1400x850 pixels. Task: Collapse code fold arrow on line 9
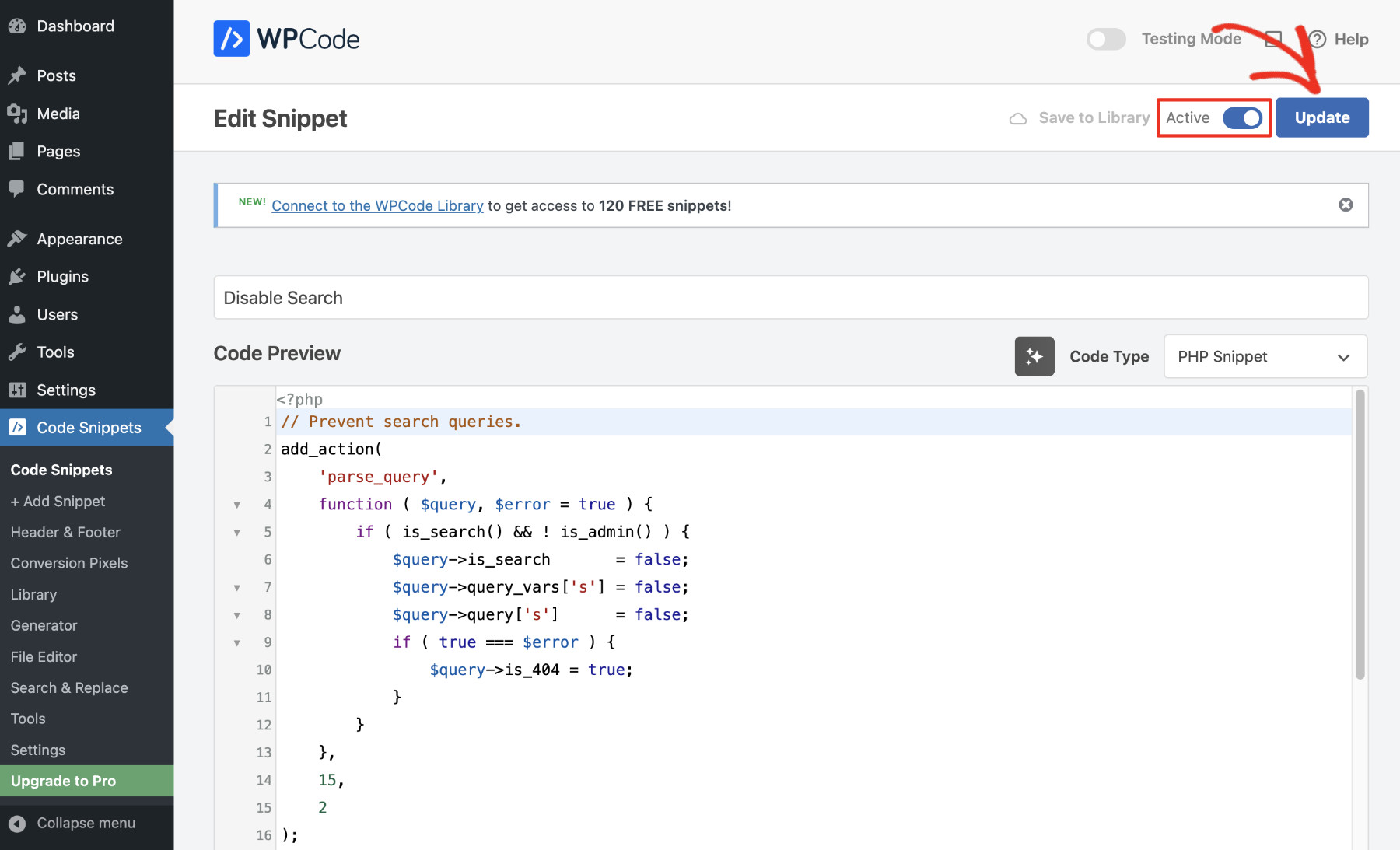pos(237,642)
